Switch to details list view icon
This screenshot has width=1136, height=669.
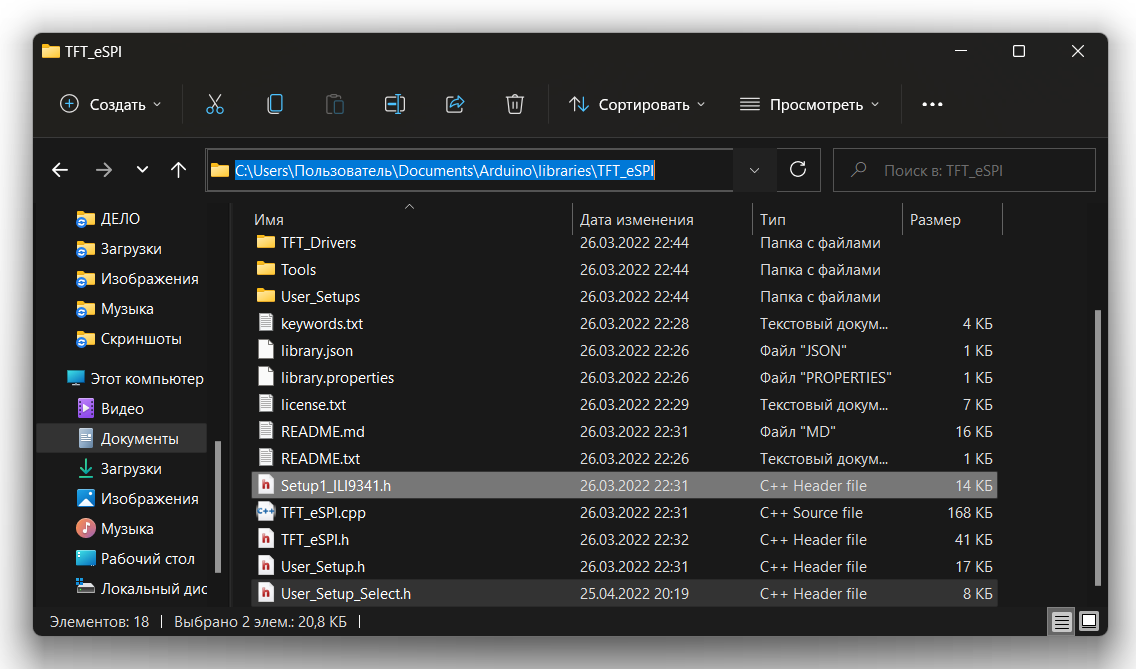(x=1061, y=621)
